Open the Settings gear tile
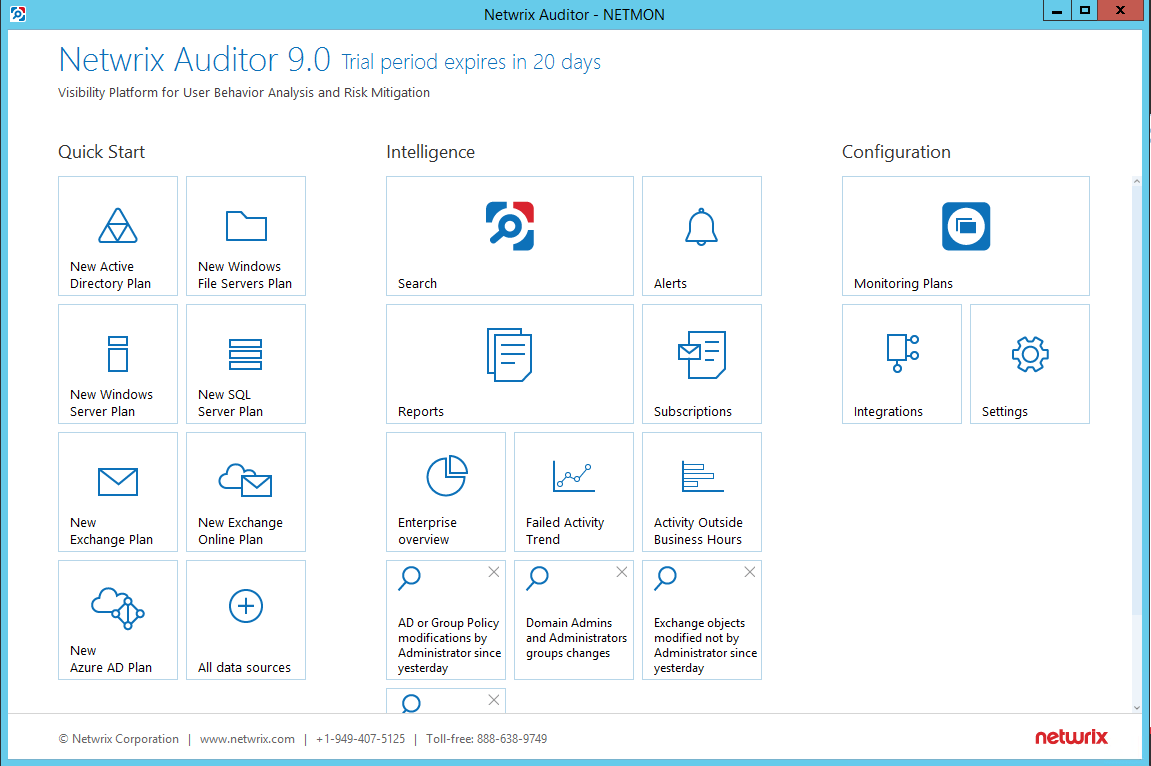This screenshot has height=766, width=1151. 1030,364
